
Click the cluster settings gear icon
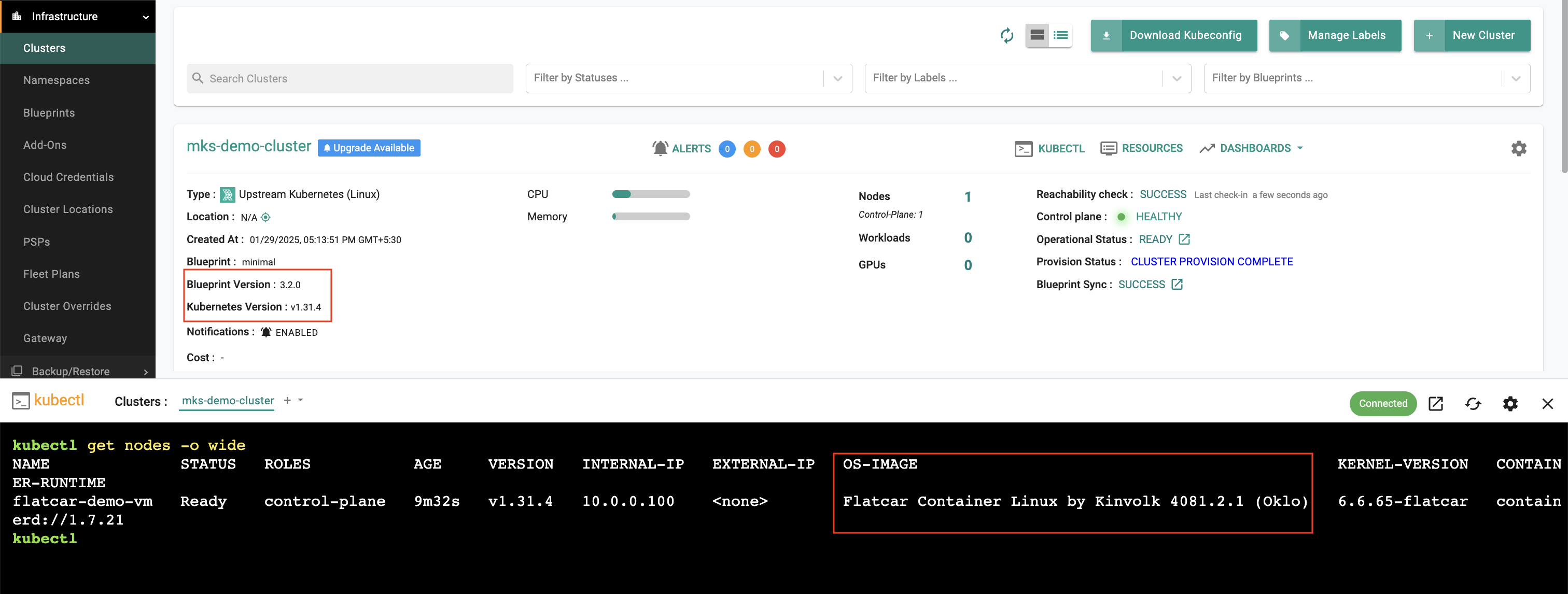1518,148
